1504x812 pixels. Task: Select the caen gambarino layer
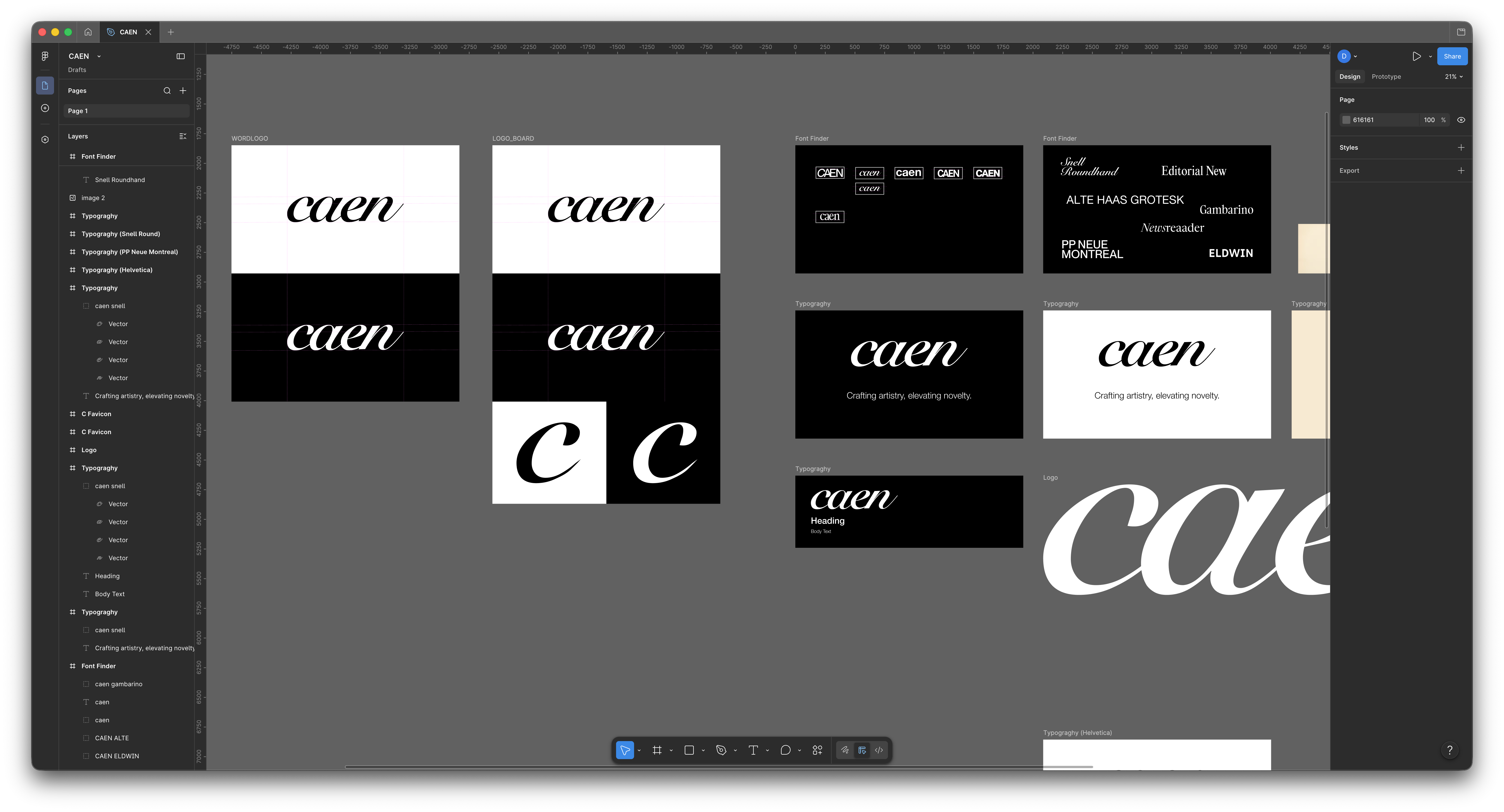click(127, 684)
